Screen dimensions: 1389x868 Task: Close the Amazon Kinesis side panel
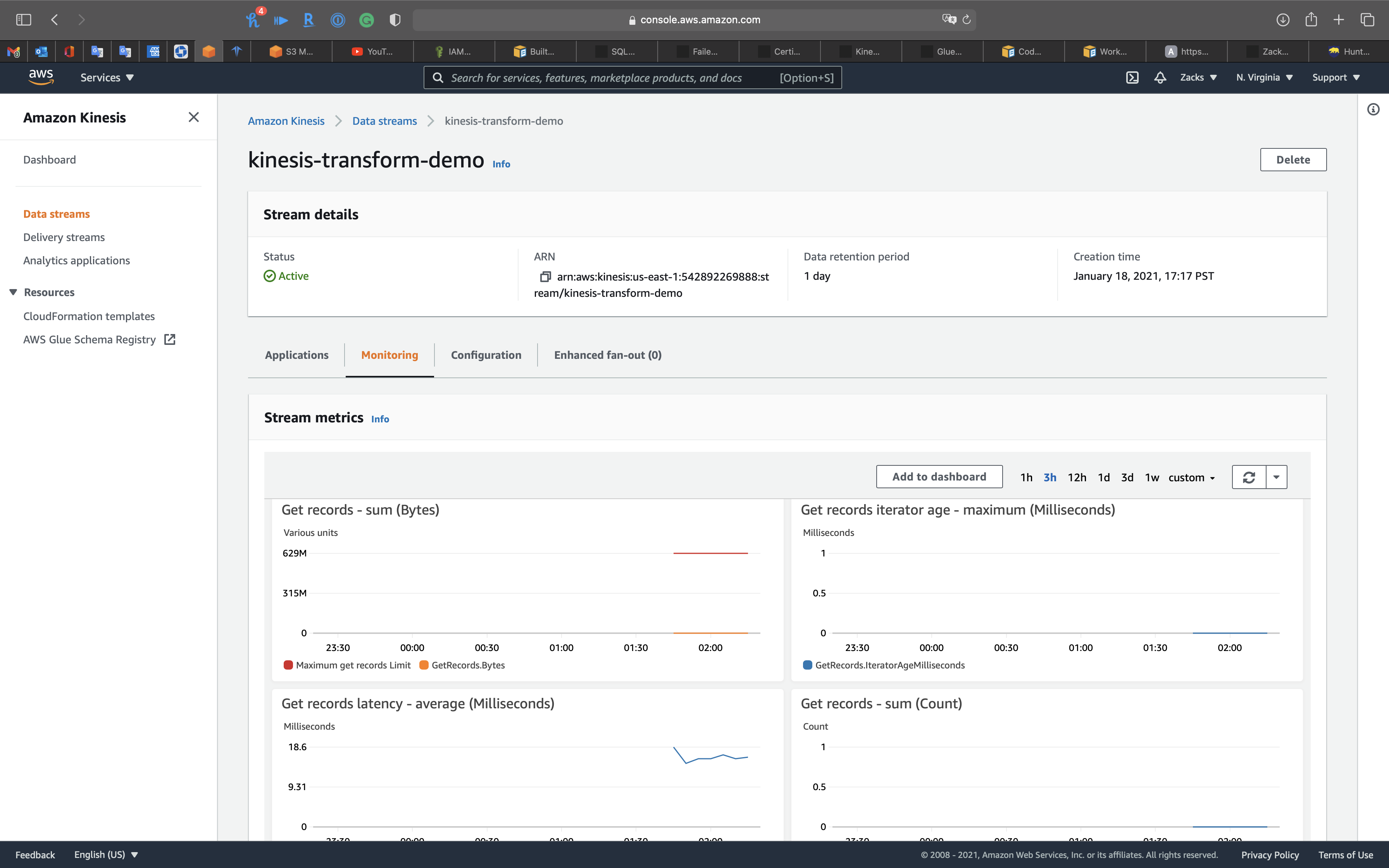193,118
